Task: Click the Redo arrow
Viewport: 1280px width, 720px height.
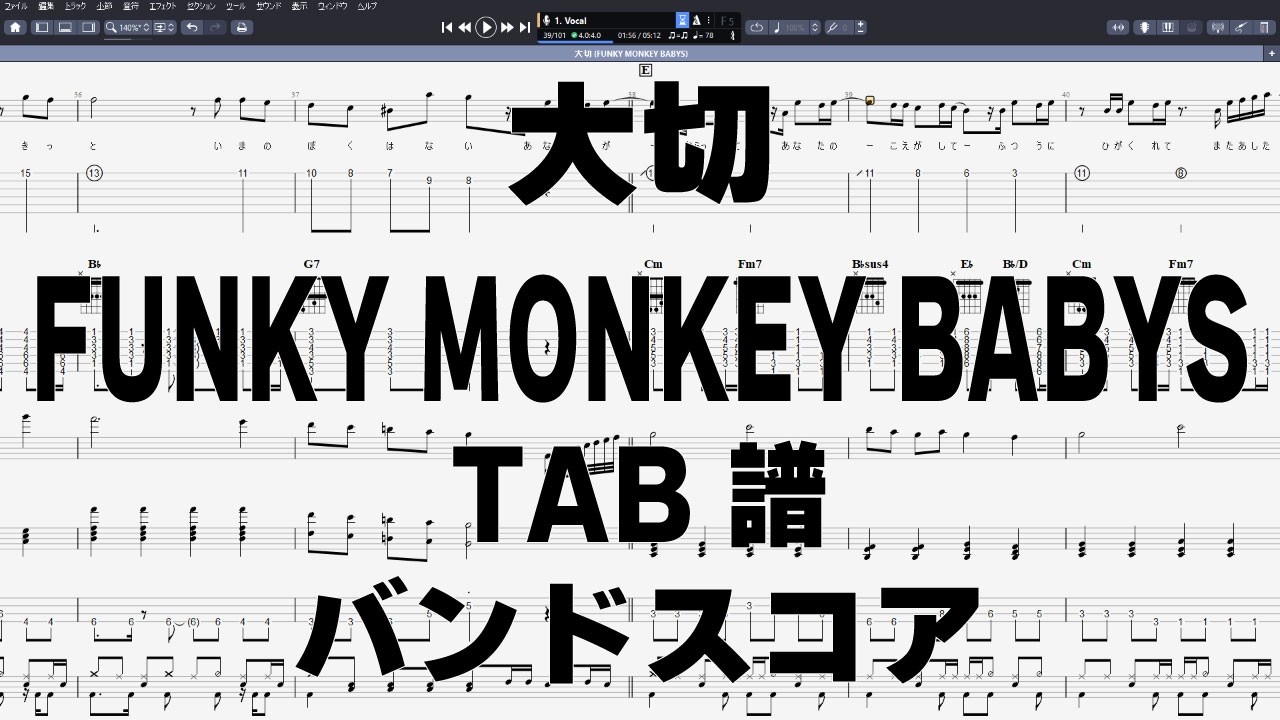Action: (x=215, y=27)
